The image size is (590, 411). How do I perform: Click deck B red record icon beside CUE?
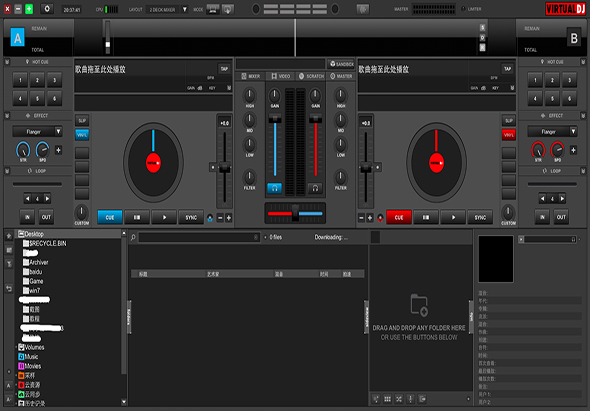(x=380, y=218)
